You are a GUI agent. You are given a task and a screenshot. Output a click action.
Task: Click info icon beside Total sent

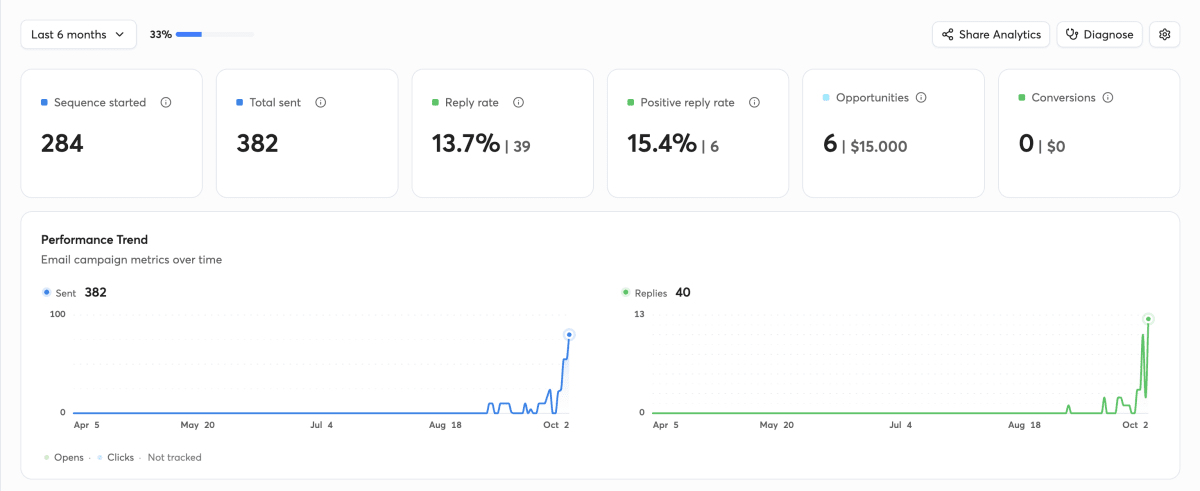(x=321, y=102)
